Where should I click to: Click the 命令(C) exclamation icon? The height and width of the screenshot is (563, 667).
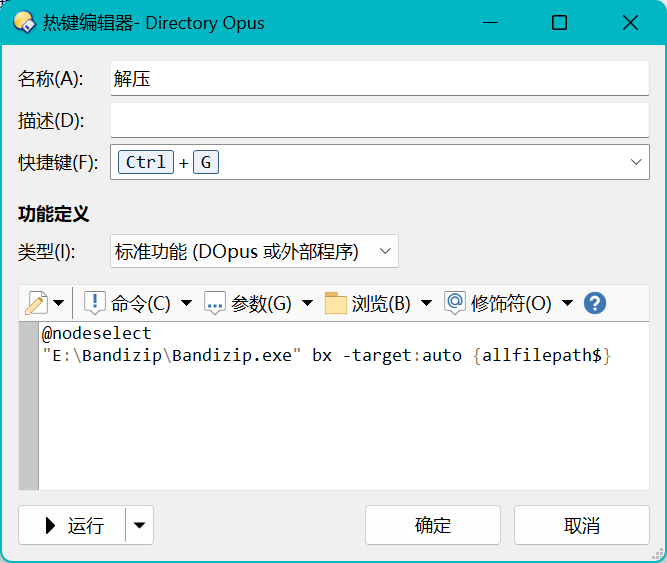click(94, 303)
